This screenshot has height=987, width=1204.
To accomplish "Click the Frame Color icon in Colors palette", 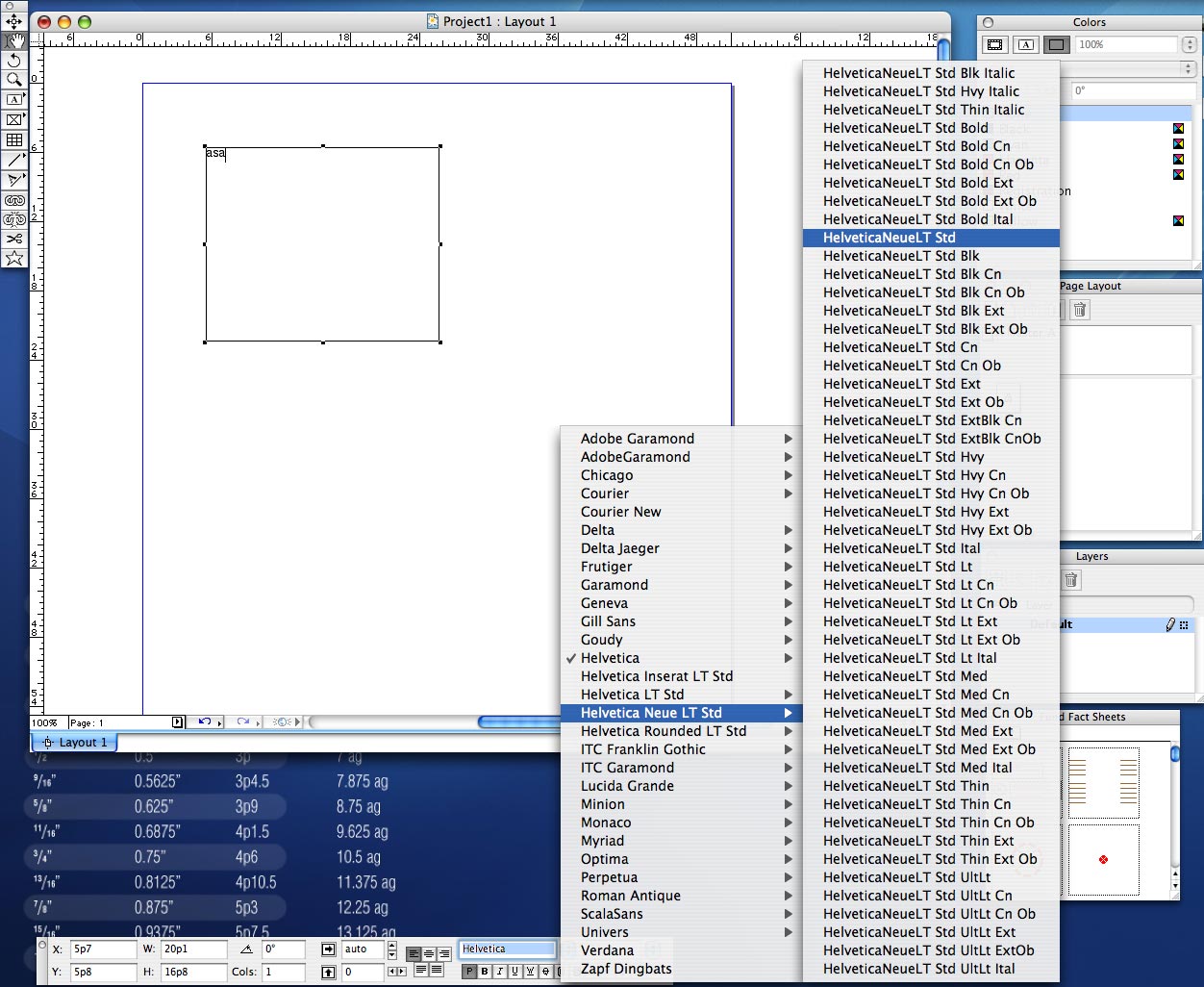I will [x=995, y=44].
